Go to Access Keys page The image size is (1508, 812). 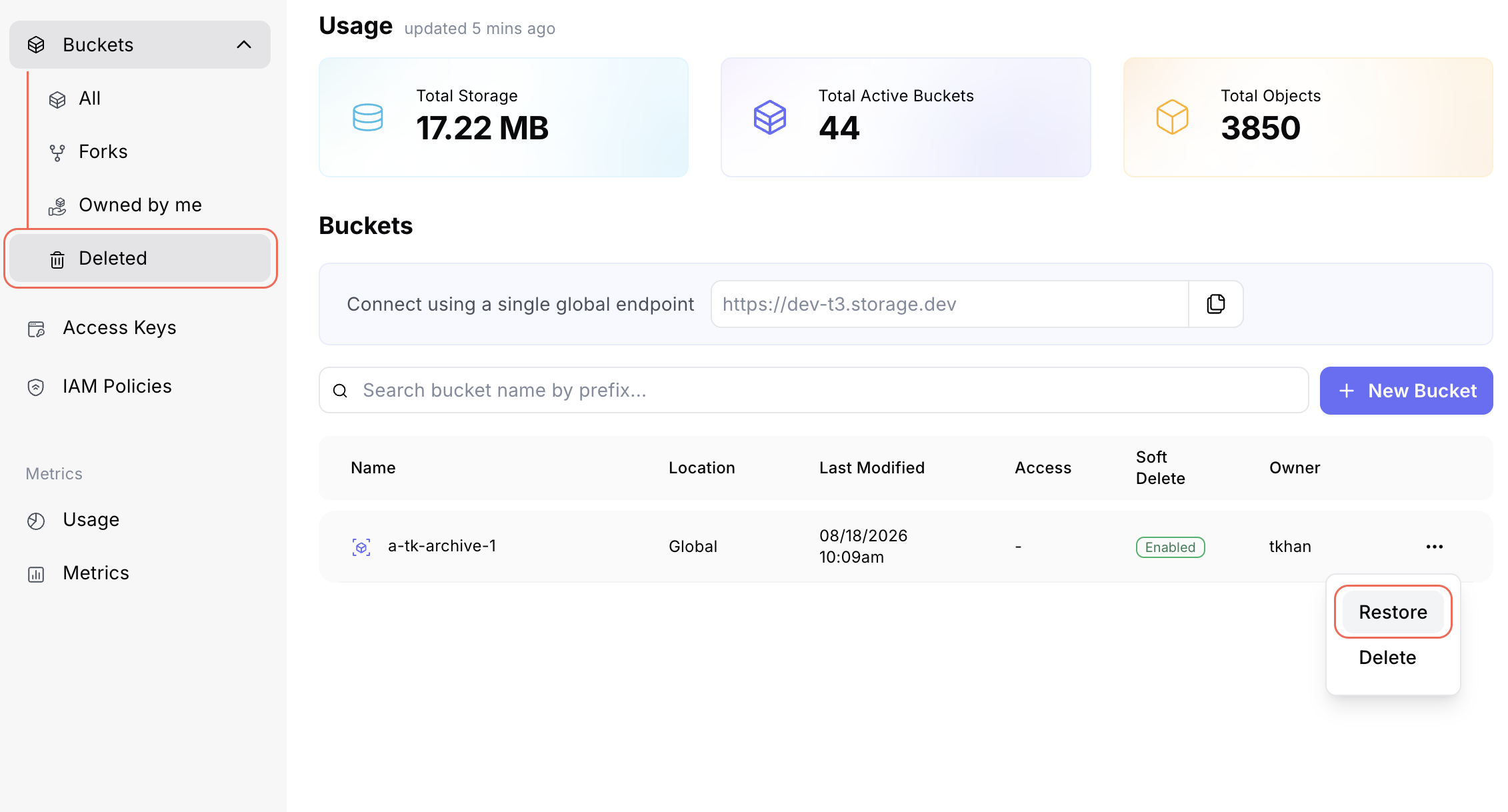[x=119, y=327]
